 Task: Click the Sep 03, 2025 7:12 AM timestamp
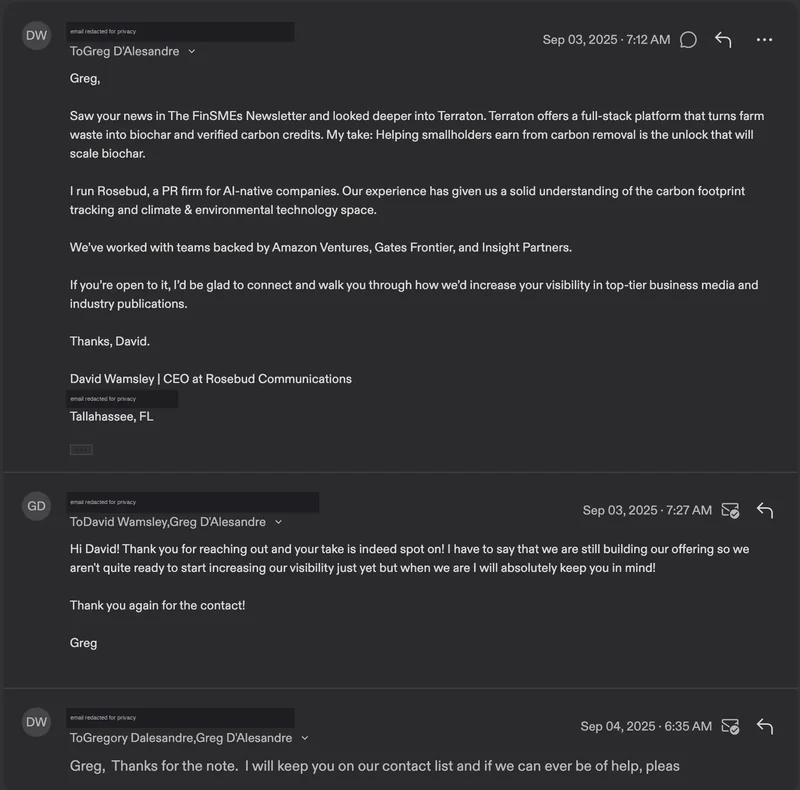tap(606, 40)
